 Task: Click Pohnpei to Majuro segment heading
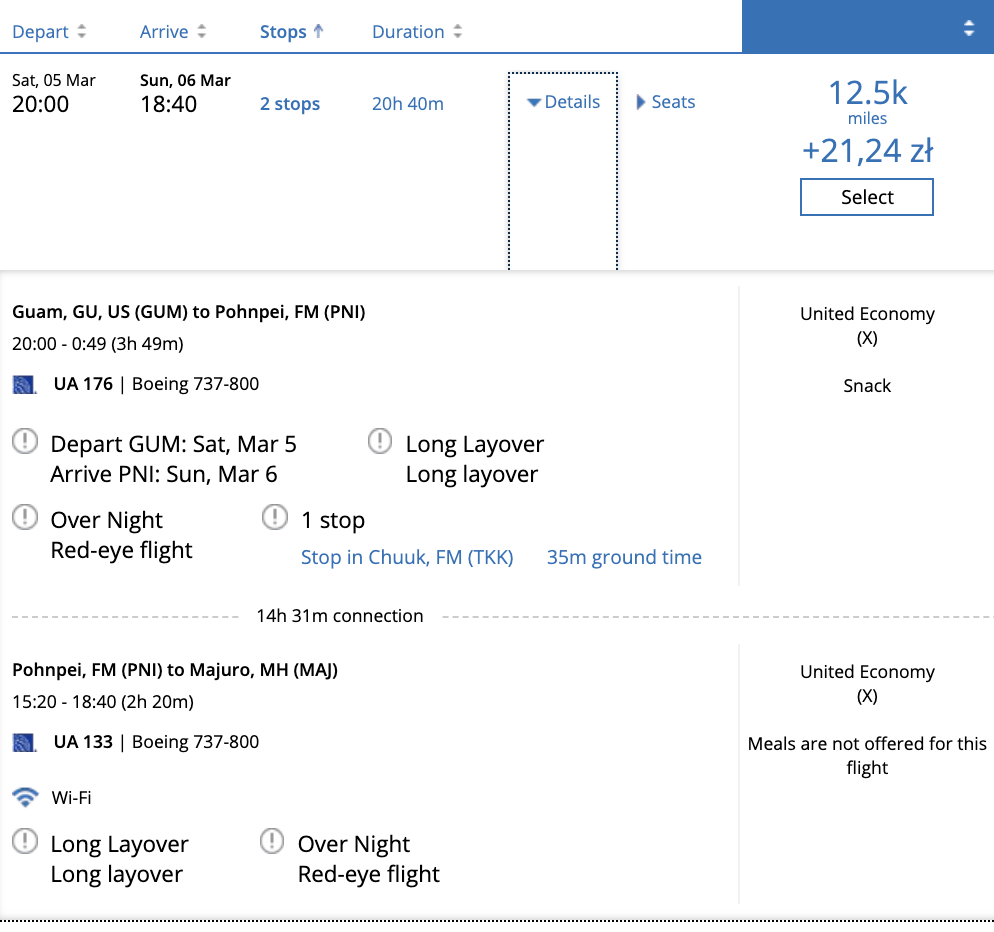[175, 670]
